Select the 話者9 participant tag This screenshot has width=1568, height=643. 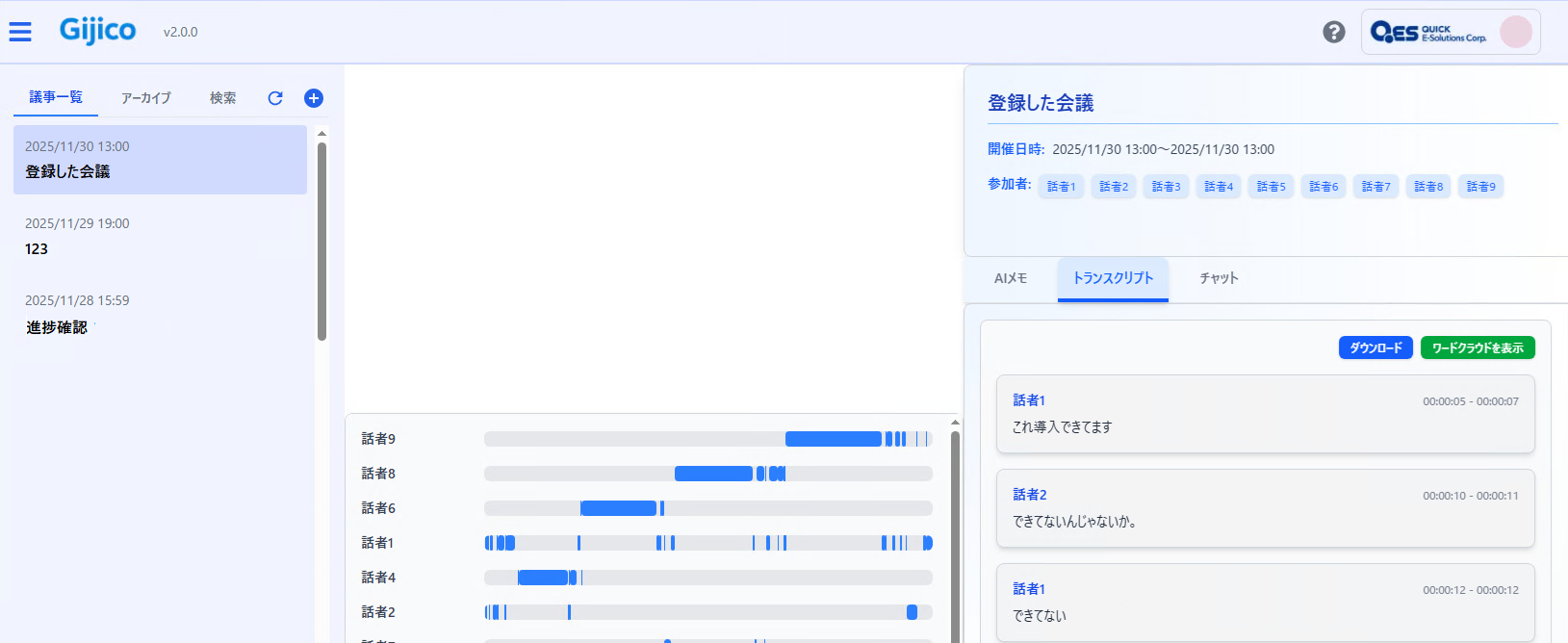(x=1480, y=187)
